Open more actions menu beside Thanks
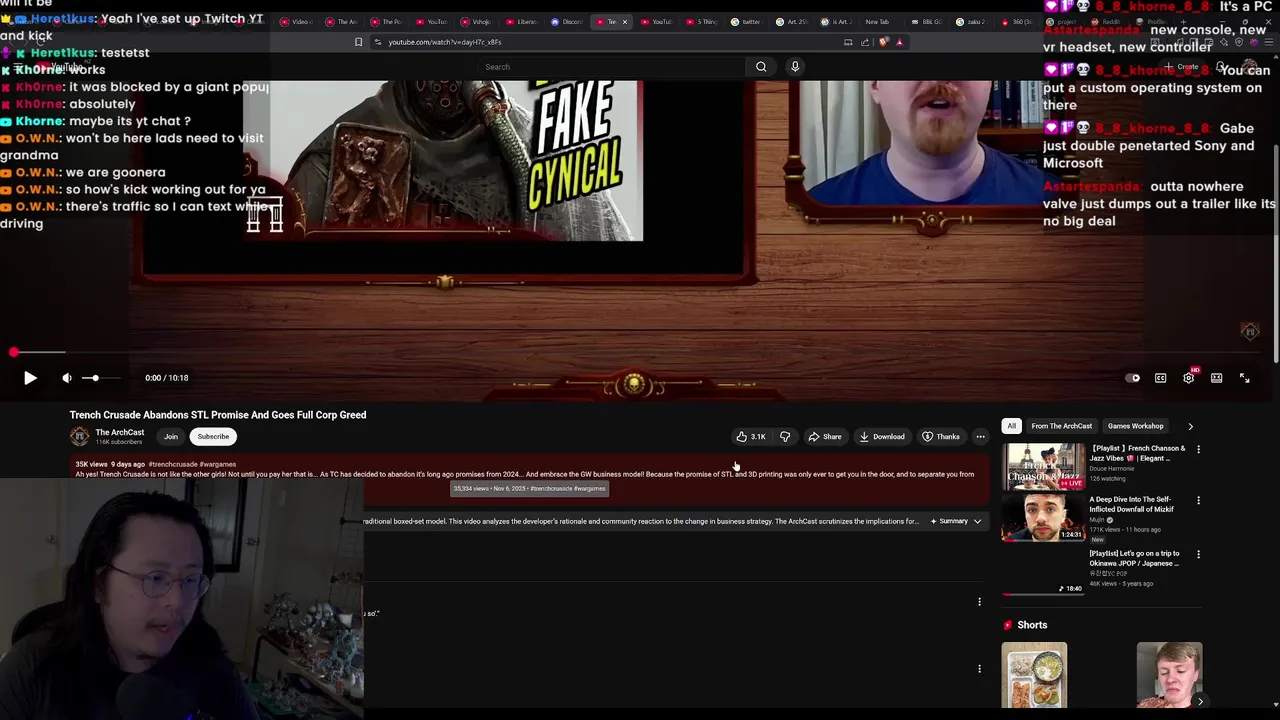1280x720 pixels. (x=980, y=436)
